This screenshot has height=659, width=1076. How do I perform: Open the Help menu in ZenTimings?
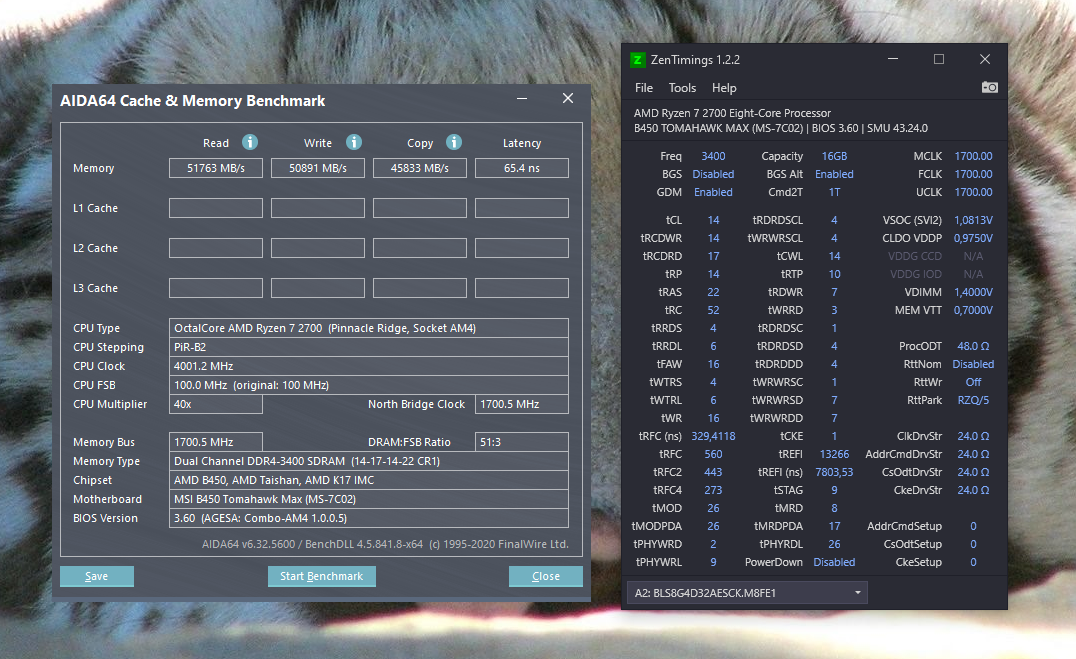[724, 88]
